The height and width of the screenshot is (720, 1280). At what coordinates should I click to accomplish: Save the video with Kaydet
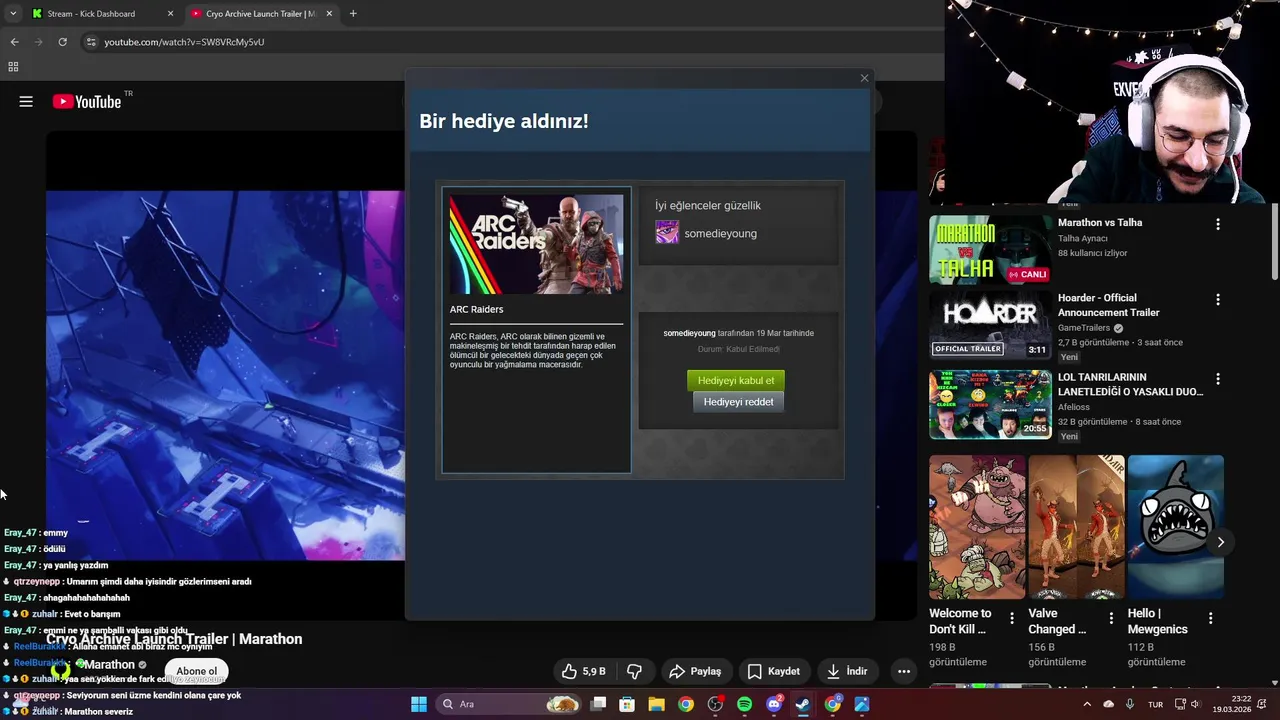(774, 671)
